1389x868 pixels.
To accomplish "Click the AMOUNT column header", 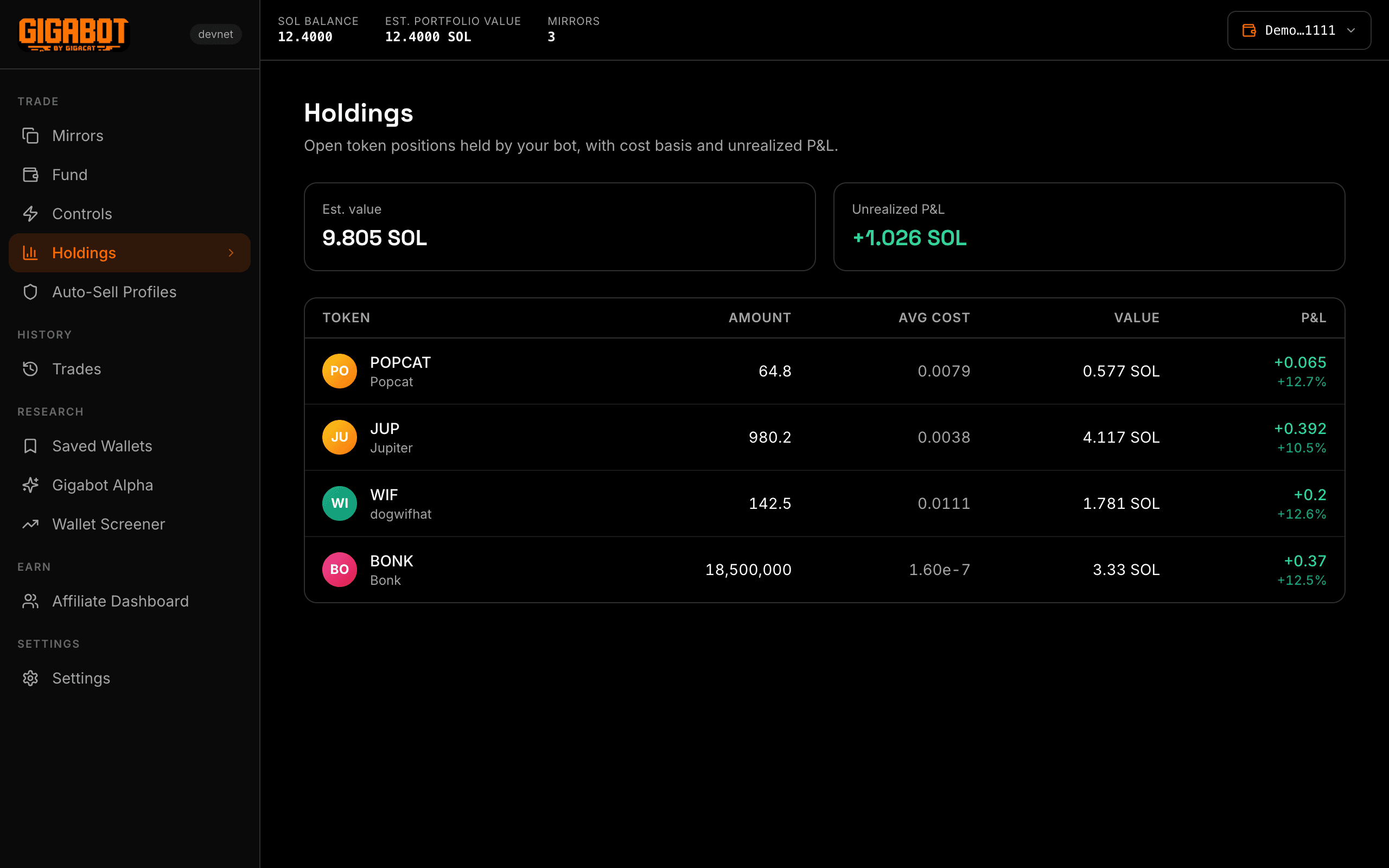I will click(760, 317).
